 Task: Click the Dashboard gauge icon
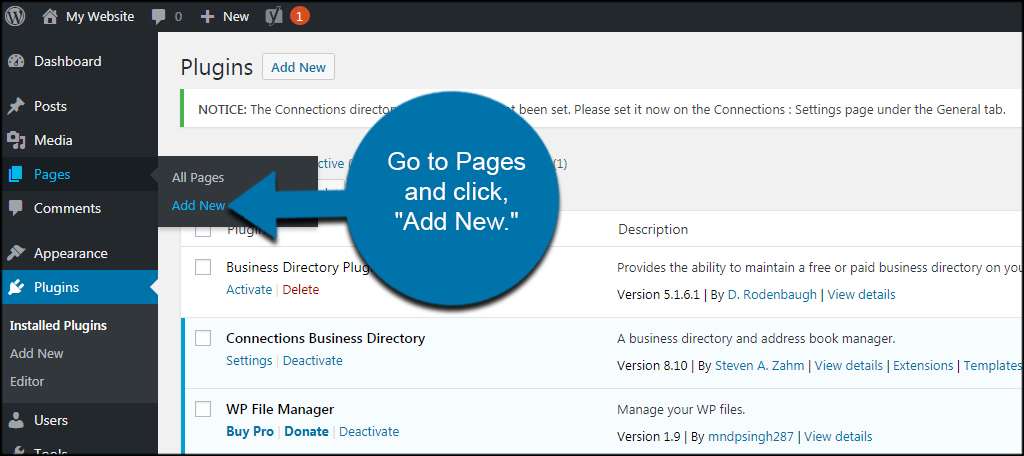click(16, 61)
